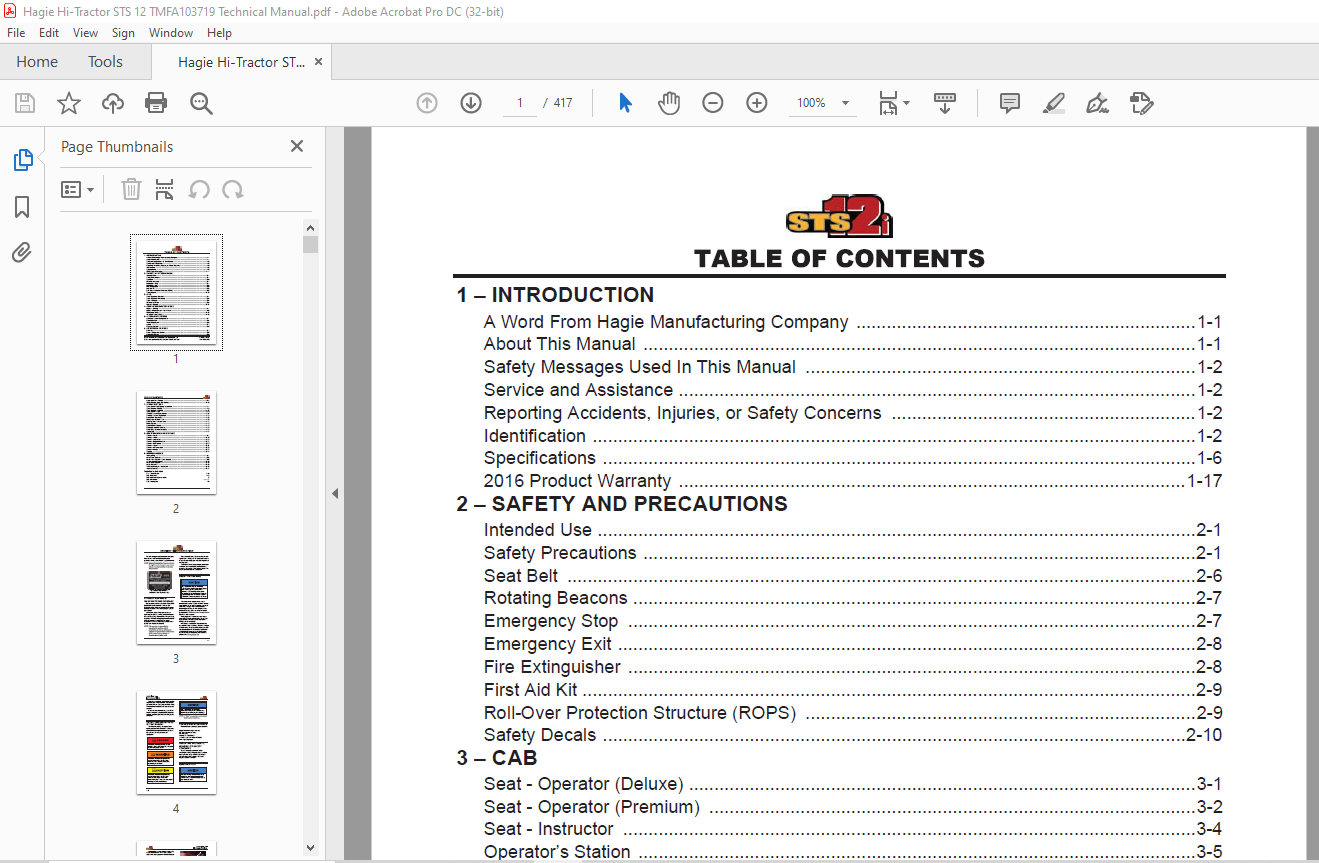
Task: Click the stamp/send for signature icon
Action: pyautogui.click(x=1141, y=103)
